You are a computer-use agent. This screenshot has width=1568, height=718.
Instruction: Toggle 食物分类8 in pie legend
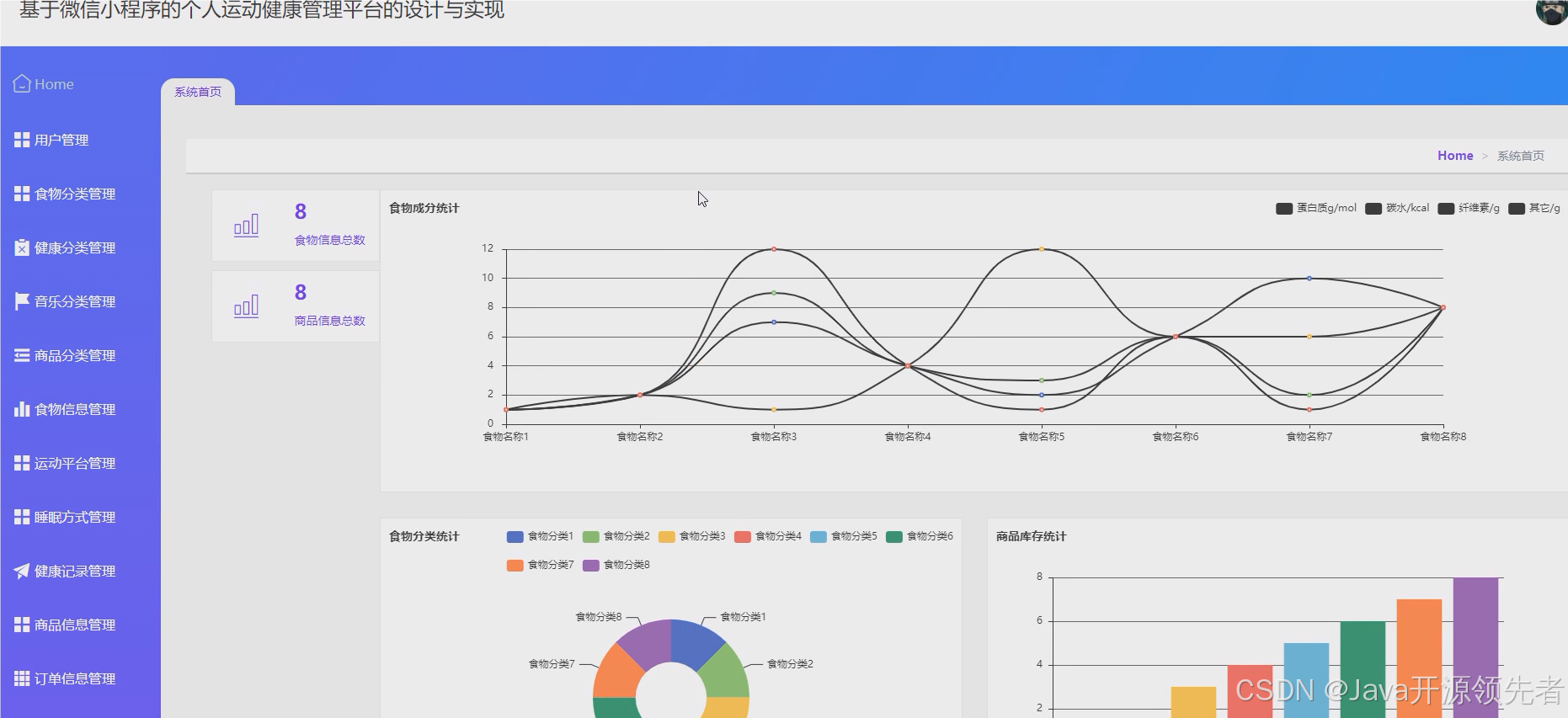coord(616,565)
